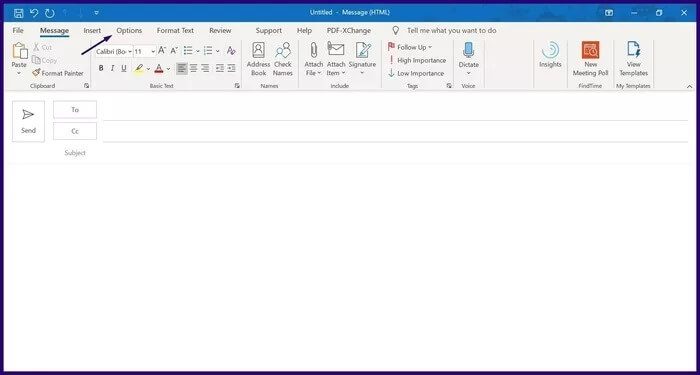Toggle underline formatting
This screenshot has width=700, height=375.
(124, 68)
